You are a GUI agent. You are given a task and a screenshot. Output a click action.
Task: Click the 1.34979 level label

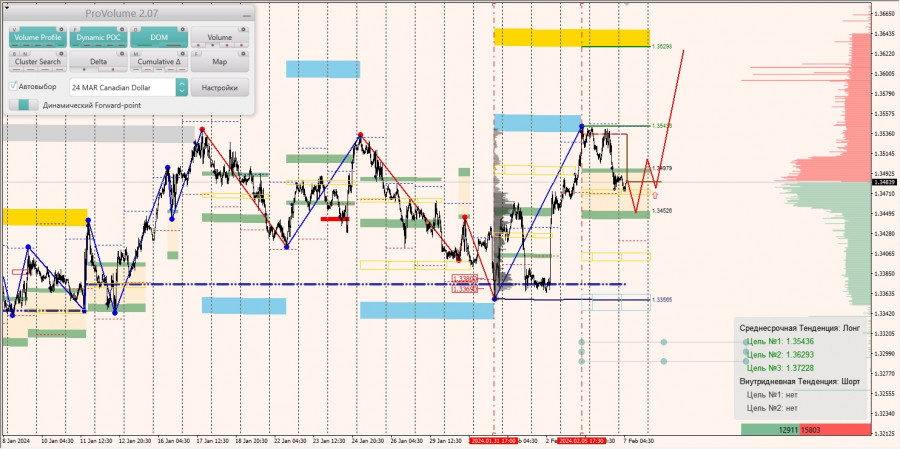662,168
